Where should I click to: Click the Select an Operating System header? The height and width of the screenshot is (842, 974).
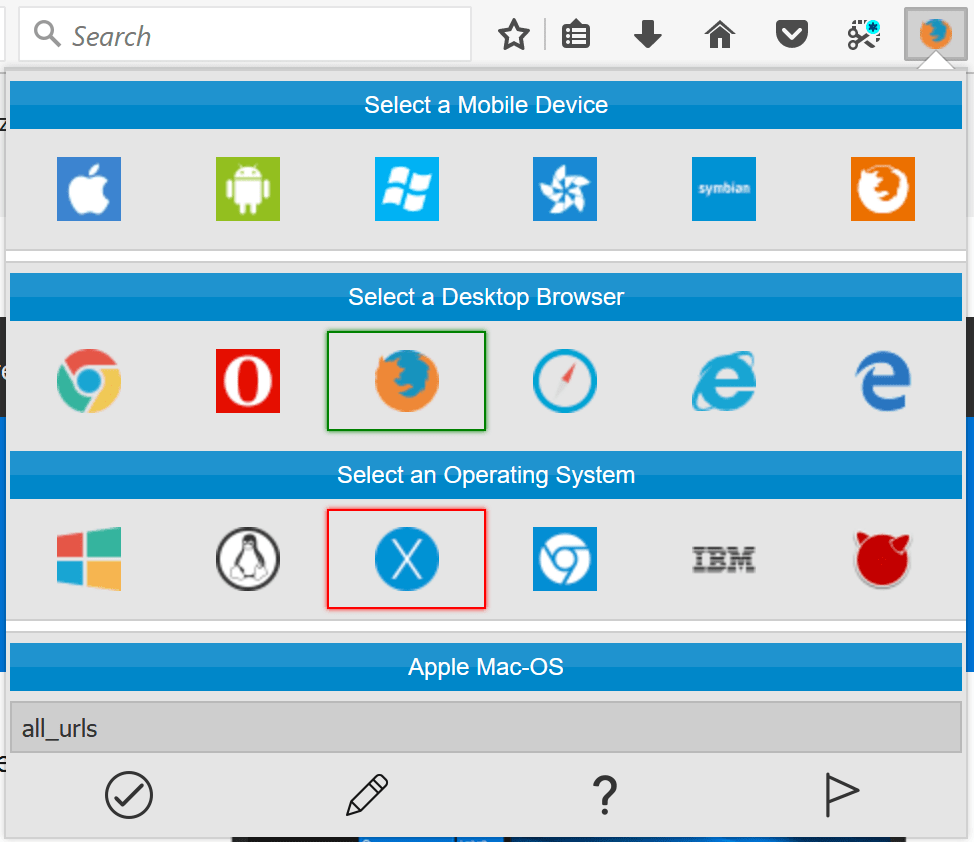tap(486, 475)
